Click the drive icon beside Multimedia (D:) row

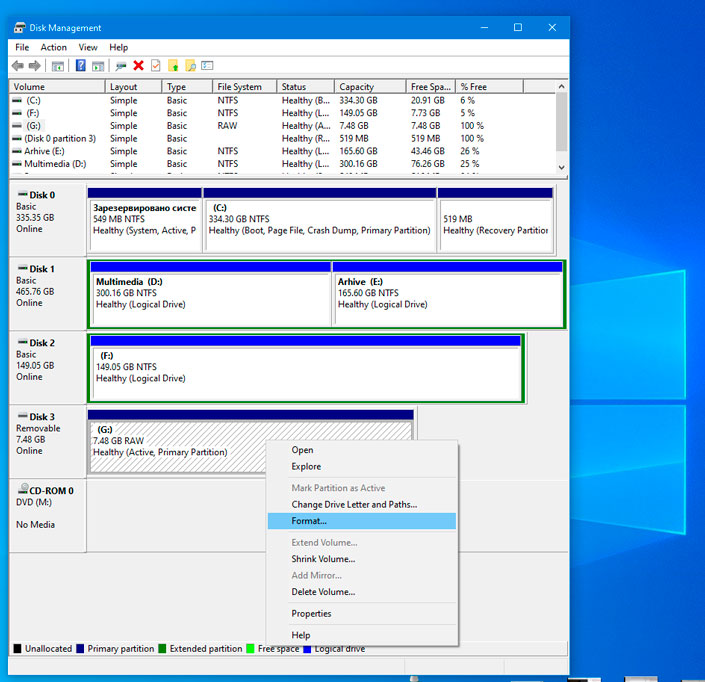pyautogui.click(x=17, y=164)
